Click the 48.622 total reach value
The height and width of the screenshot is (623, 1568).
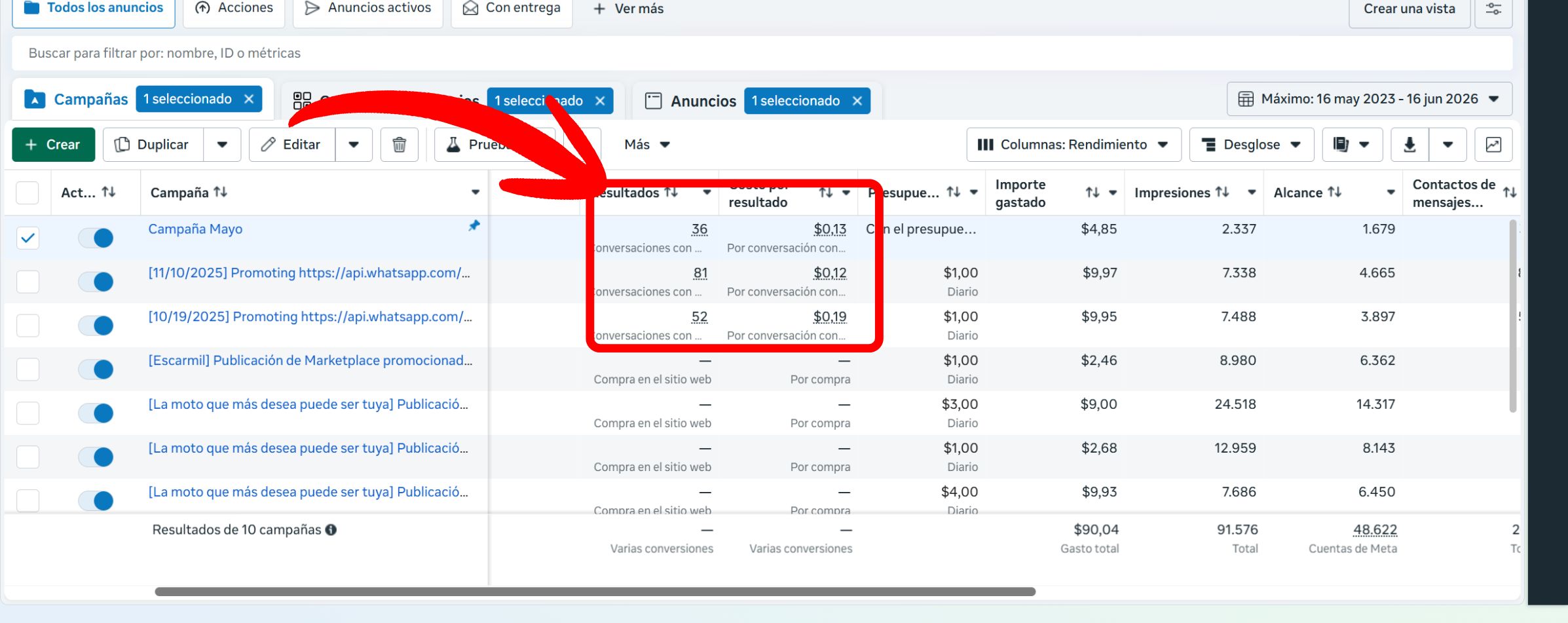pos(1375,530)
